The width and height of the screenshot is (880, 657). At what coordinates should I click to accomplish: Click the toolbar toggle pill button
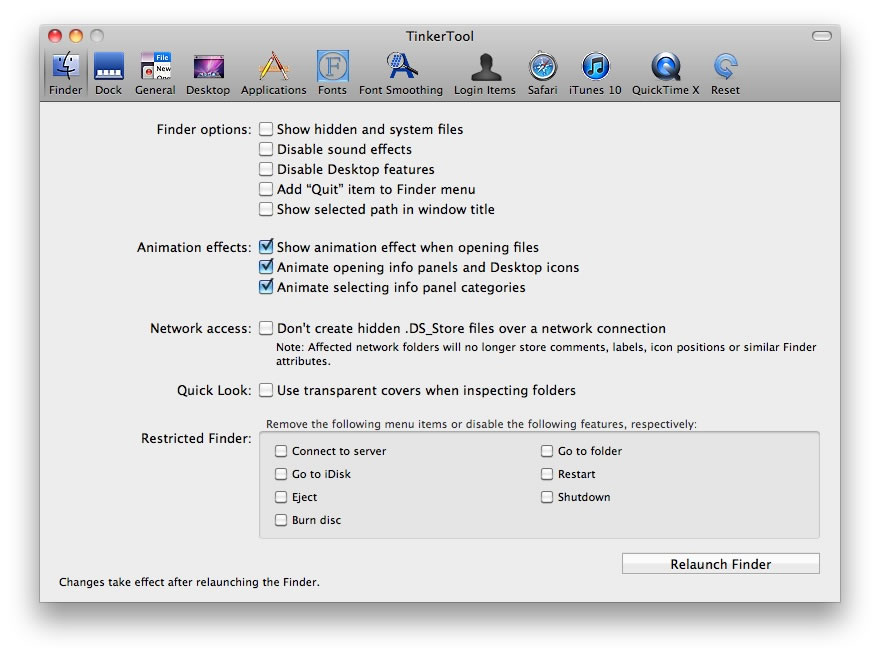point(822,36)
